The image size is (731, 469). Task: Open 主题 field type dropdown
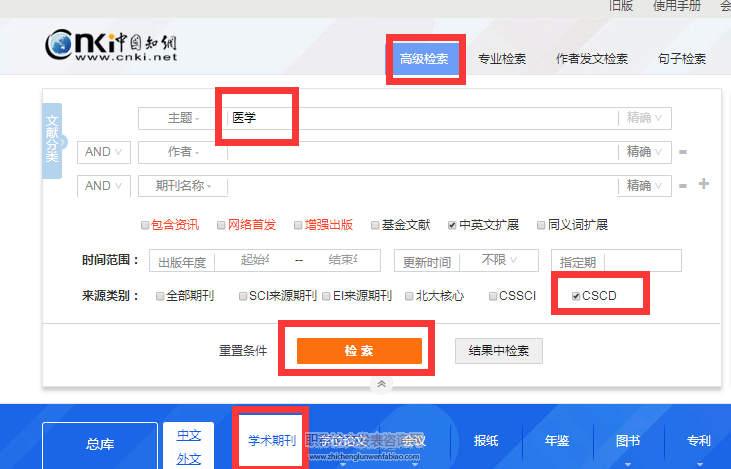[x=183, y=118]
